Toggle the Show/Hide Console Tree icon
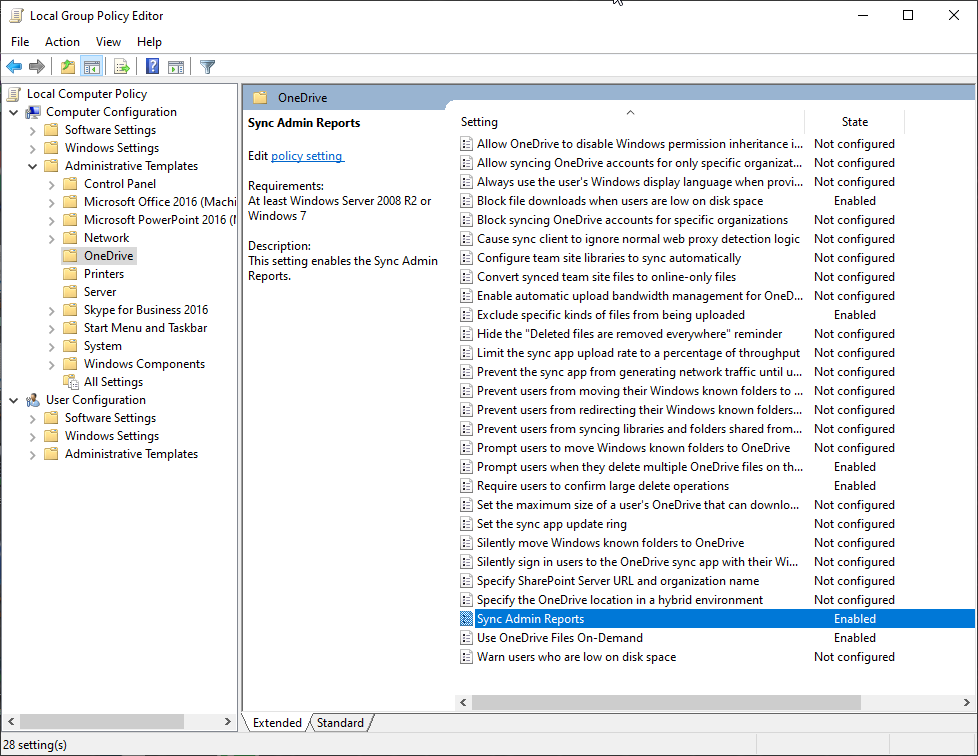Screen dimensions: 978x756 (91, 67)
